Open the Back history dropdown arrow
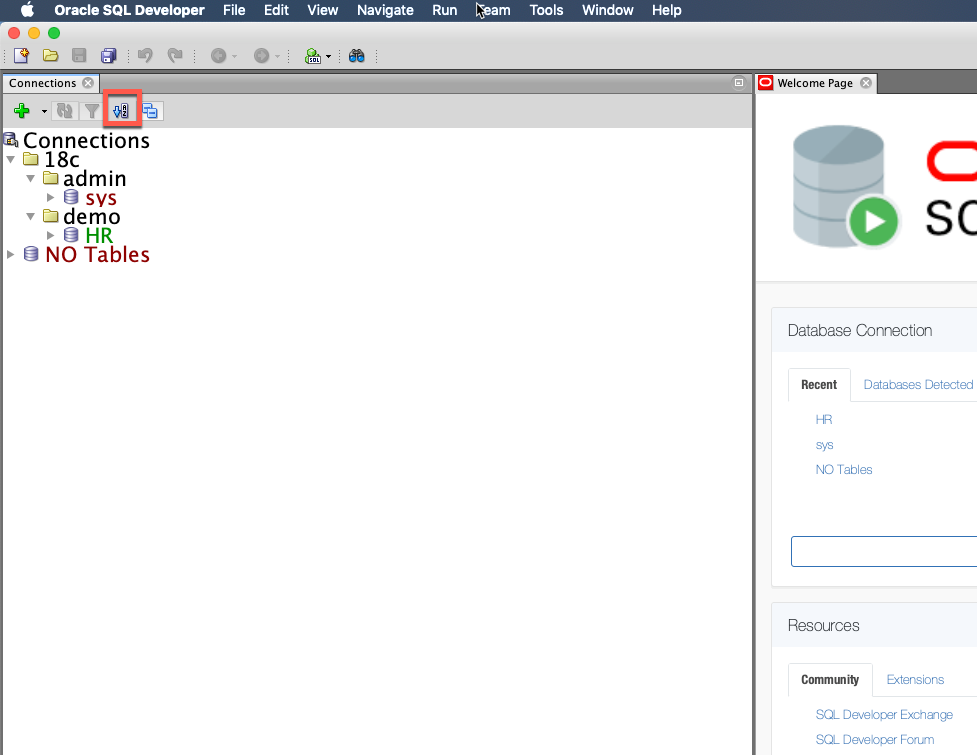Image resolution: width=977 pixels, height=755 pixels. click(x=234, y=57)
